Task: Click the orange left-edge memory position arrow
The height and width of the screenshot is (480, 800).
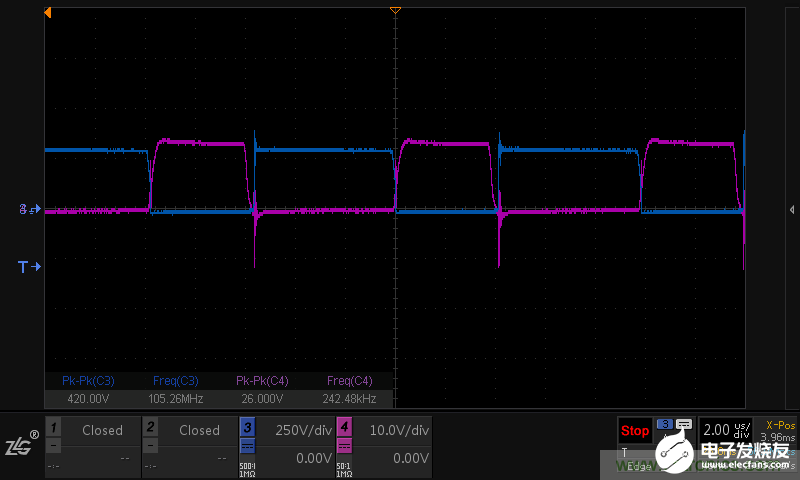Action: click(48, 12)
